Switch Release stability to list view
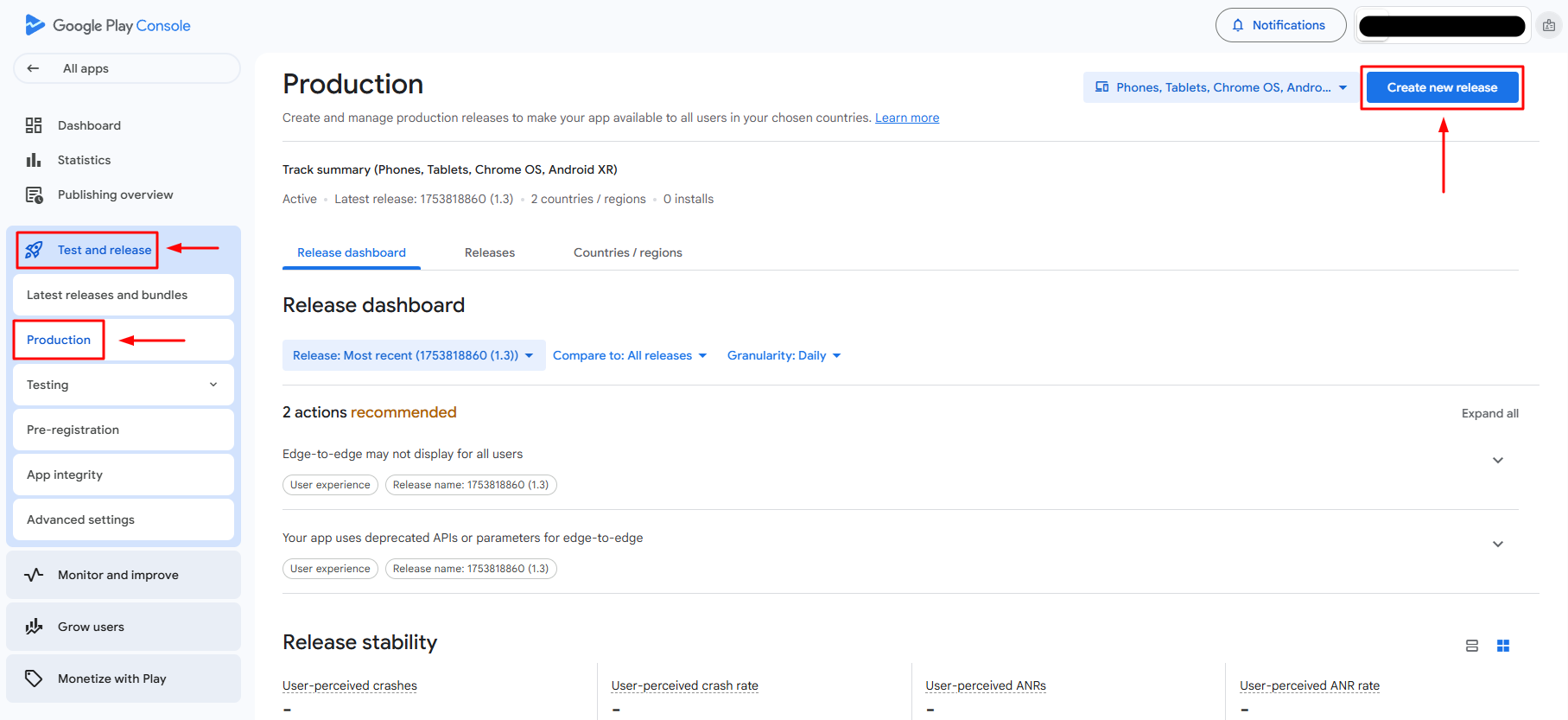Image resolution: width=1568 pixels, height=720 pixels. pos(1472,646)
